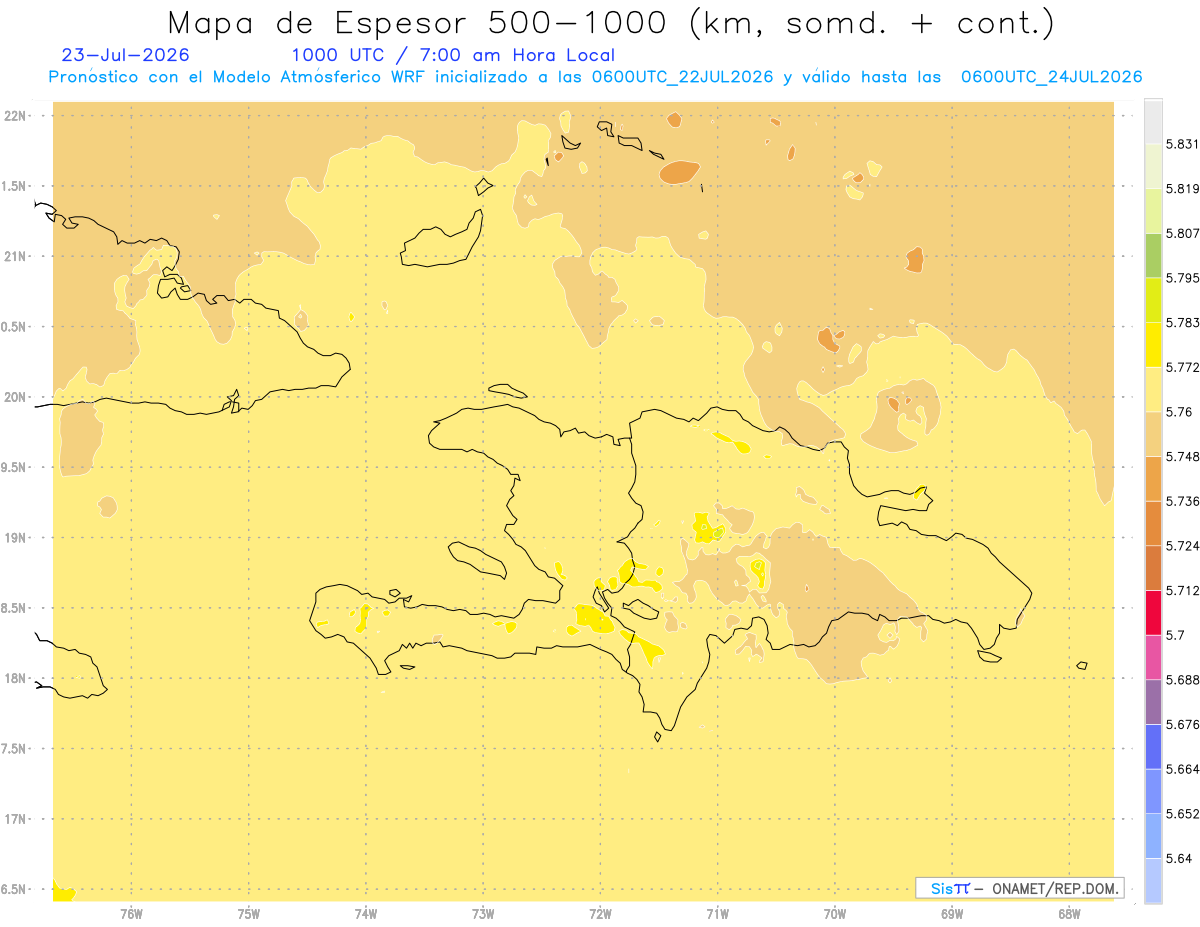This screenshot has width=1200, height=927.
Task: Click the 72W longitude label
Action: [x=600, y=914]
